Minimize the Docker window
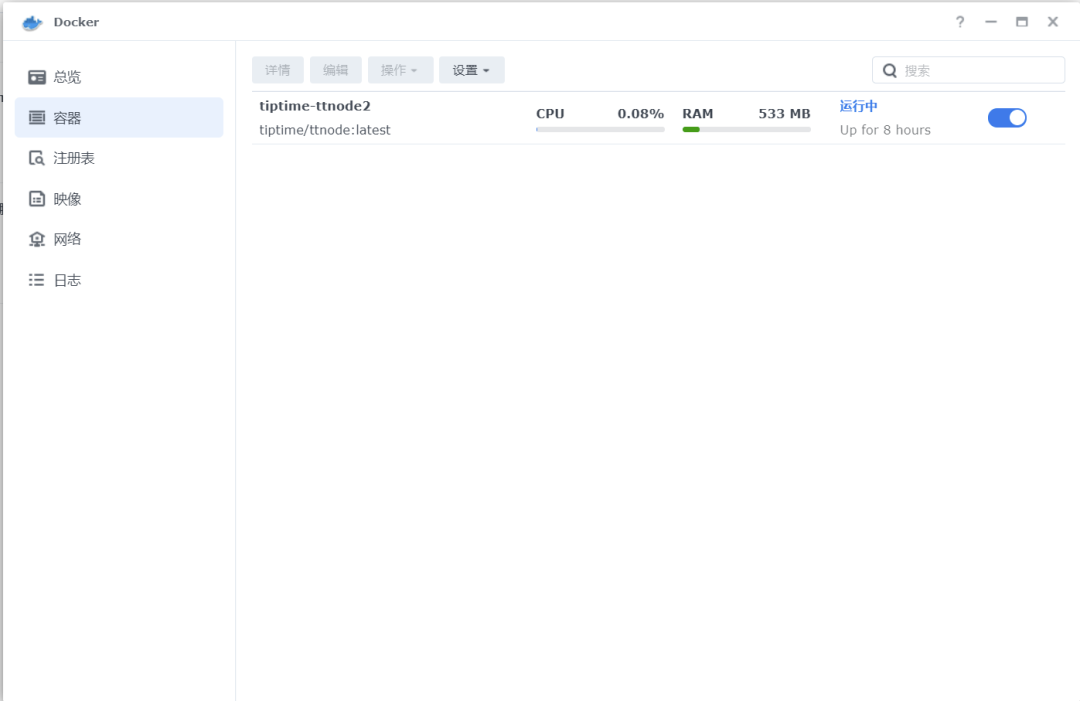The image size is (1080, 701). coord(990,22)
